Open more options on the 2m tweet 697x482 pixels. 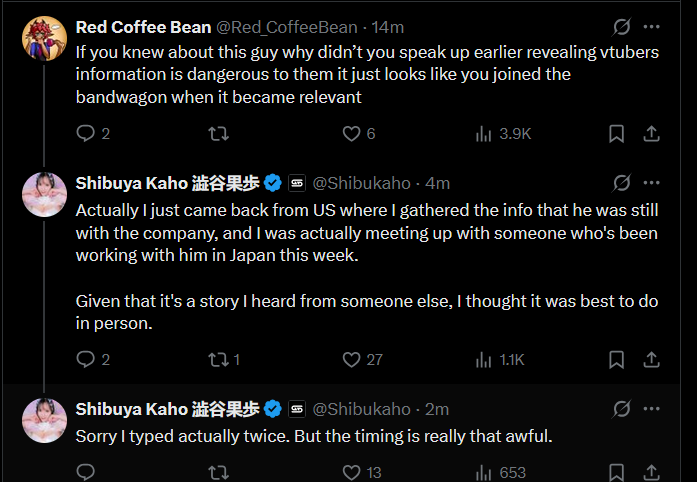point(651,408)
